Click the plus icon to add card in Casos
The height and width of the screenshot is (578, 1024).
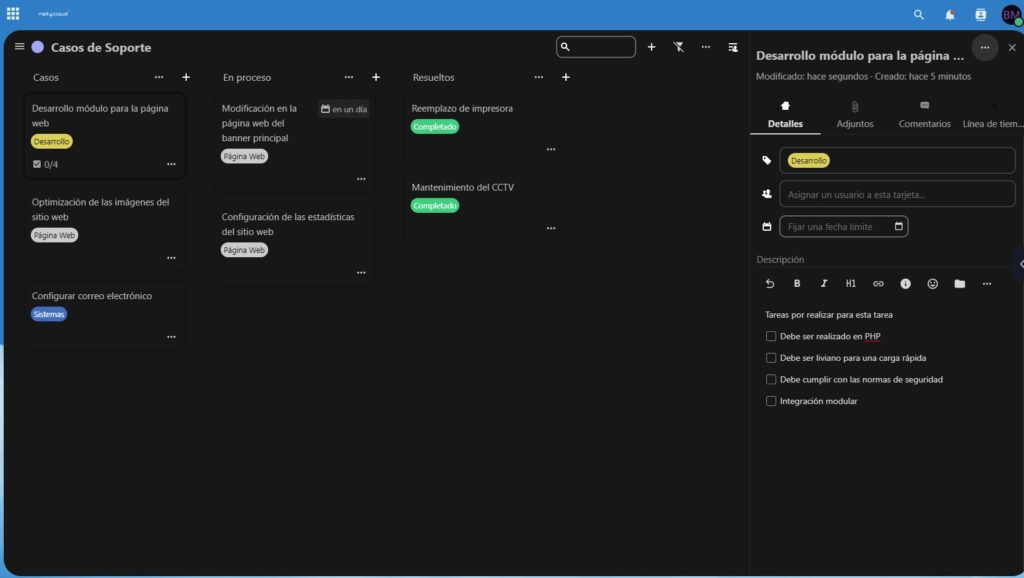pyautogui.click(x=186, y=77)
